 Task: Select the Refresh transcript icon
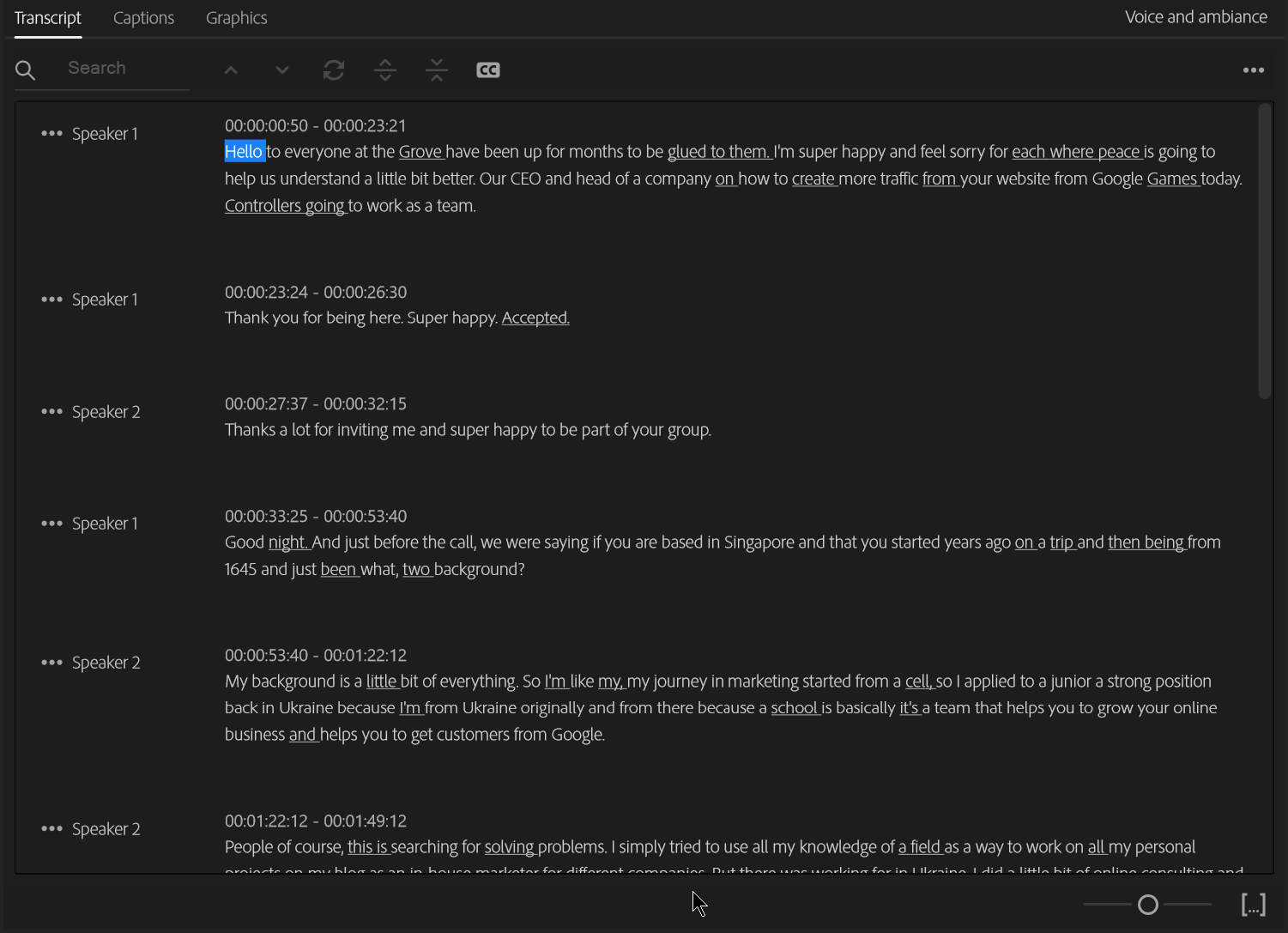(334, 70)
